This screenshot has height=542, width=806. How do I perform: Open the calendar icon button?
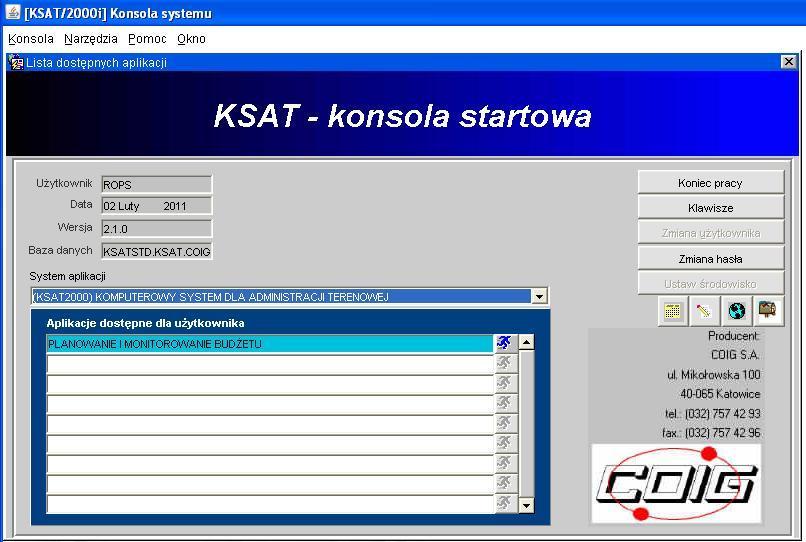pyautogui.click(x=672, y=311)
